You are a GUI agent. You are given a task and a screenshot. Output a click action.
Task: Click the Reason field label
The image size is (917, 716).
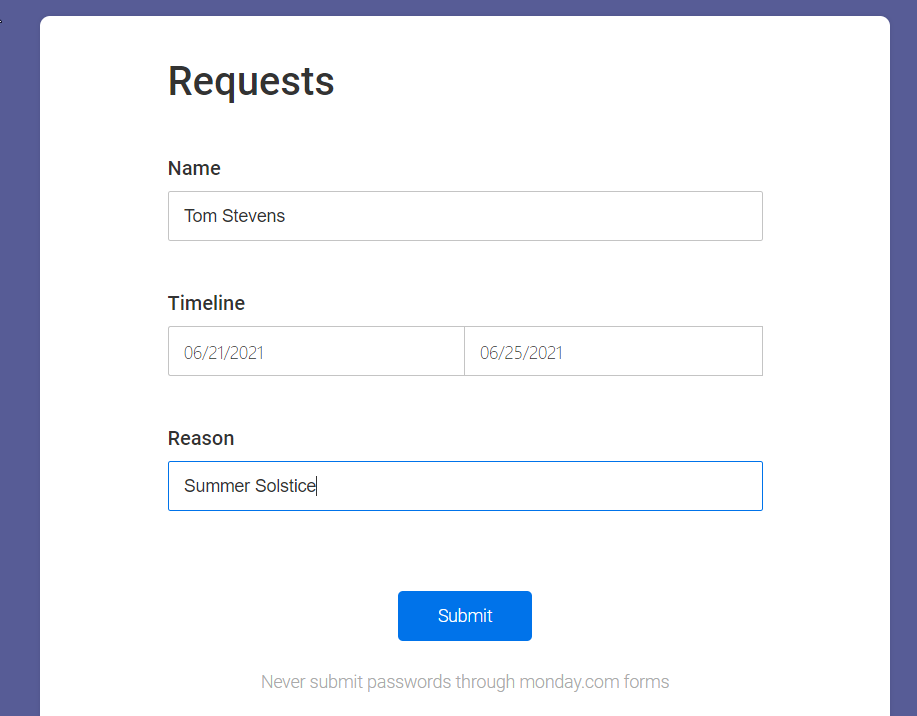click(x=201, y=438)
